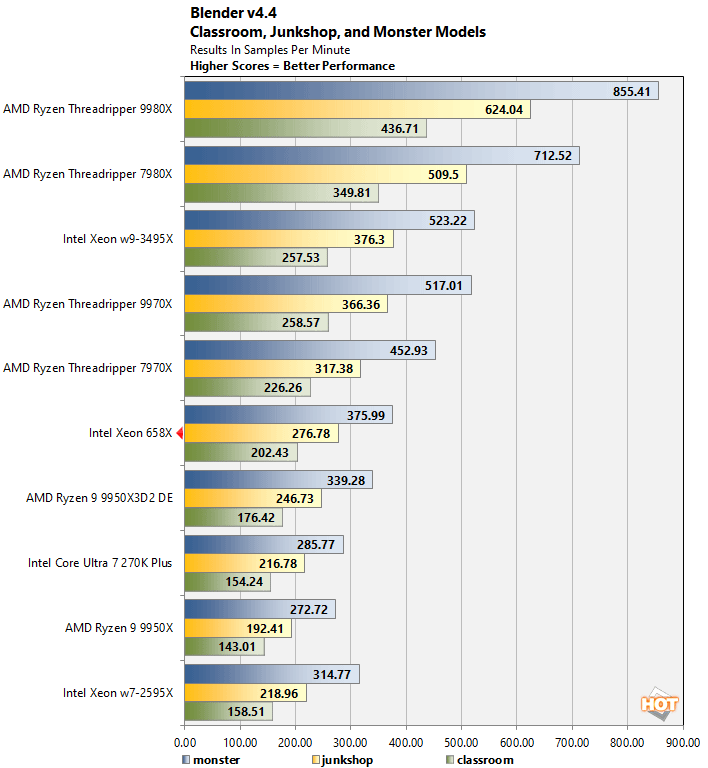The height and width of the screenshot is (768, 708).
Task: Click the 800.00 x-axis tick label
Action: click(x=627, y=743)
